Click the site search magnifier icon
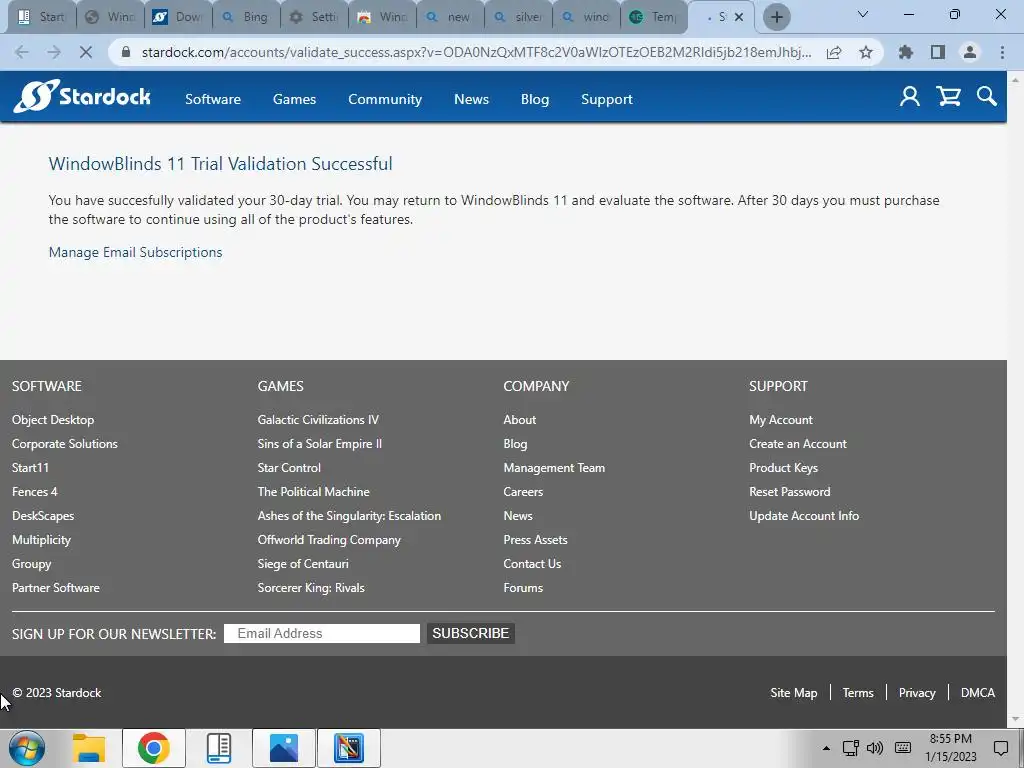This screenshot has width=1024, height=768. (x=987, y=97)
